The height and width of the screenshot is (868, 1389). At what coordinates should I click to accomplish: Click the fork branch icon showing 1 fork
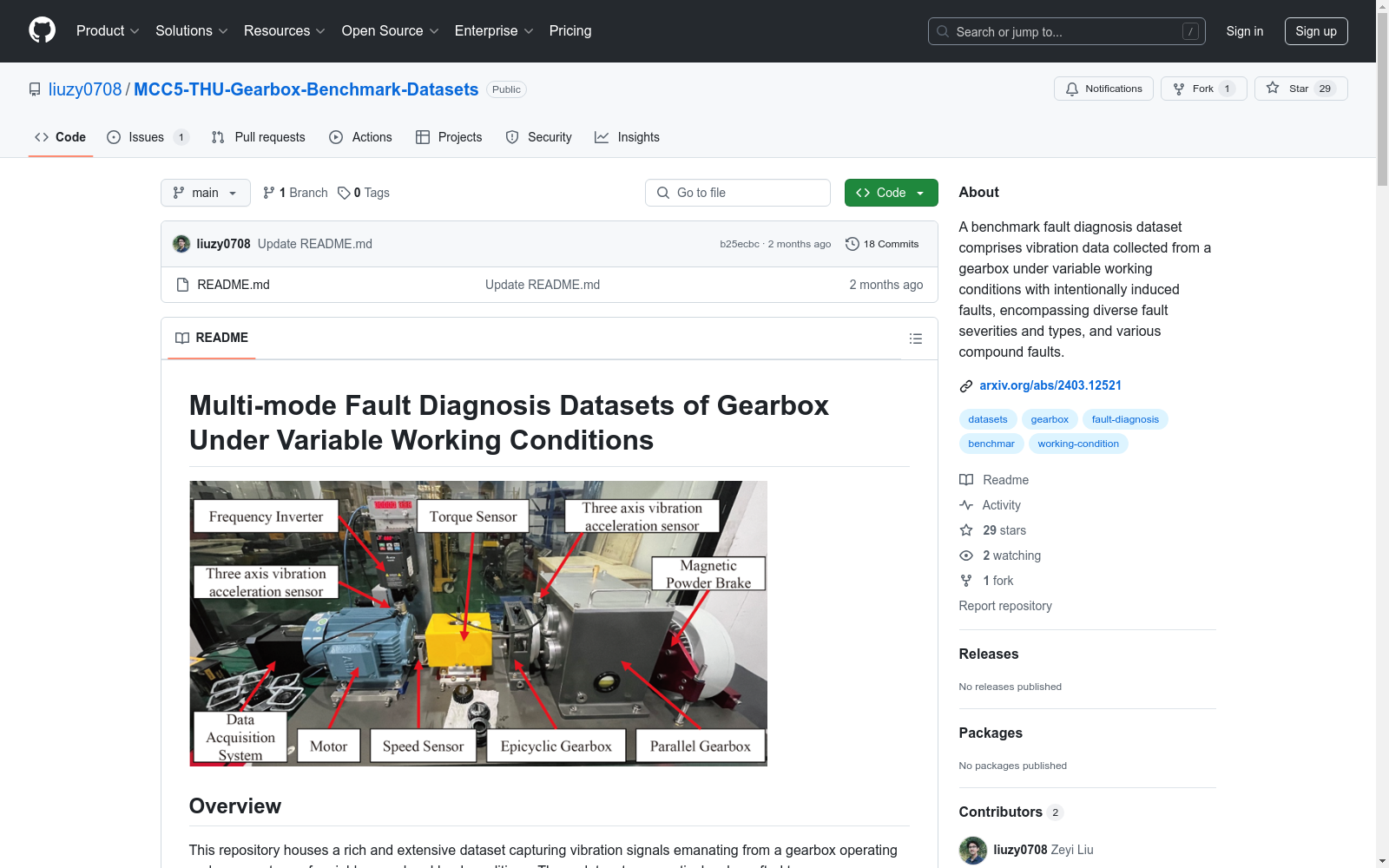(965, 581)
